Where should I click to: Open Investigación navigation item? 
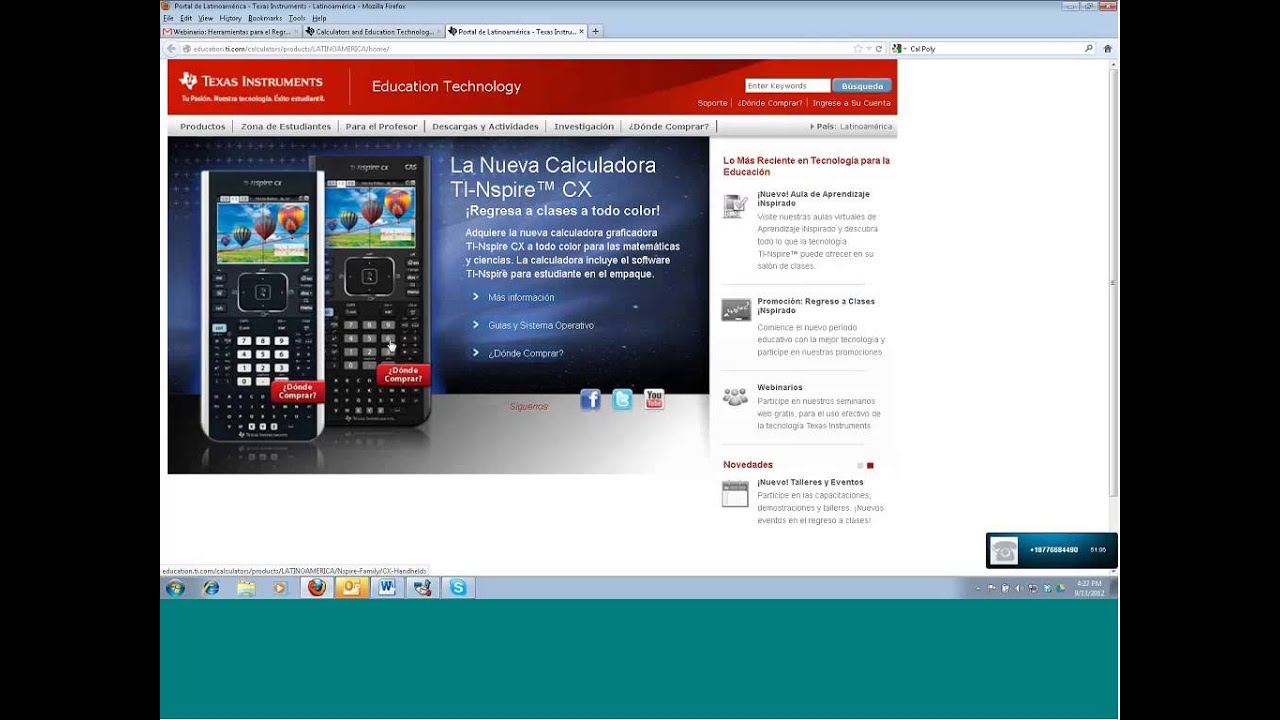pos(584,127)
